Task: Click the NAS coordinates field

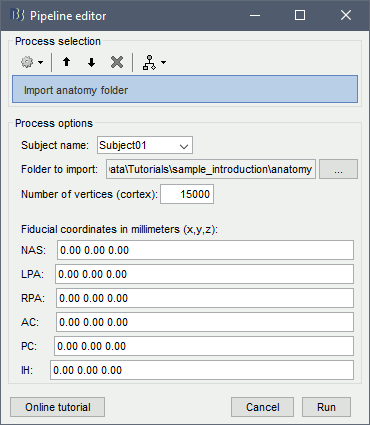Action: pyautogui.click(x=205, y=250)
